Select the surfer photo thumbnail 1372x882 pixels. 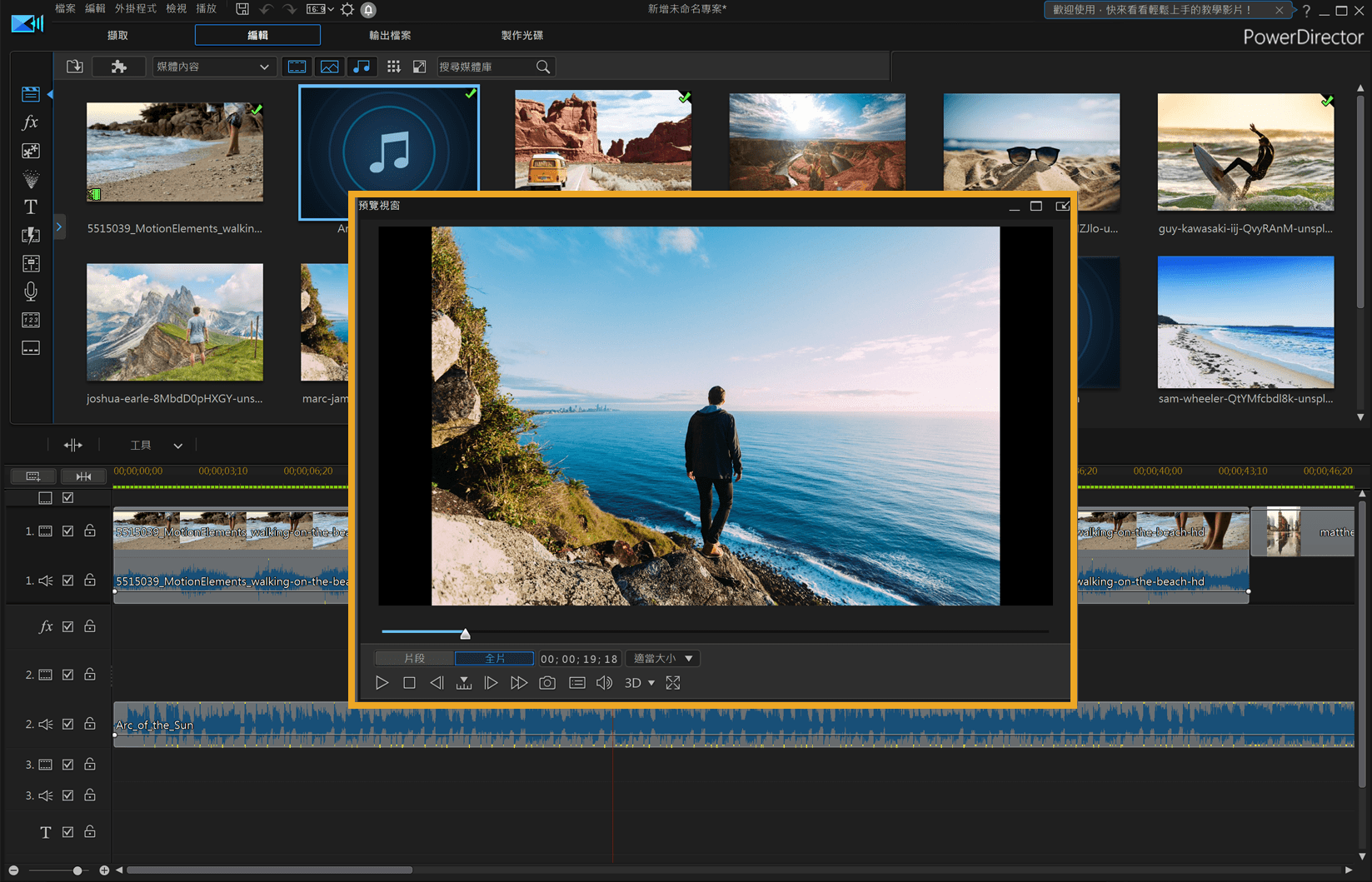[x=1245, y=152]
